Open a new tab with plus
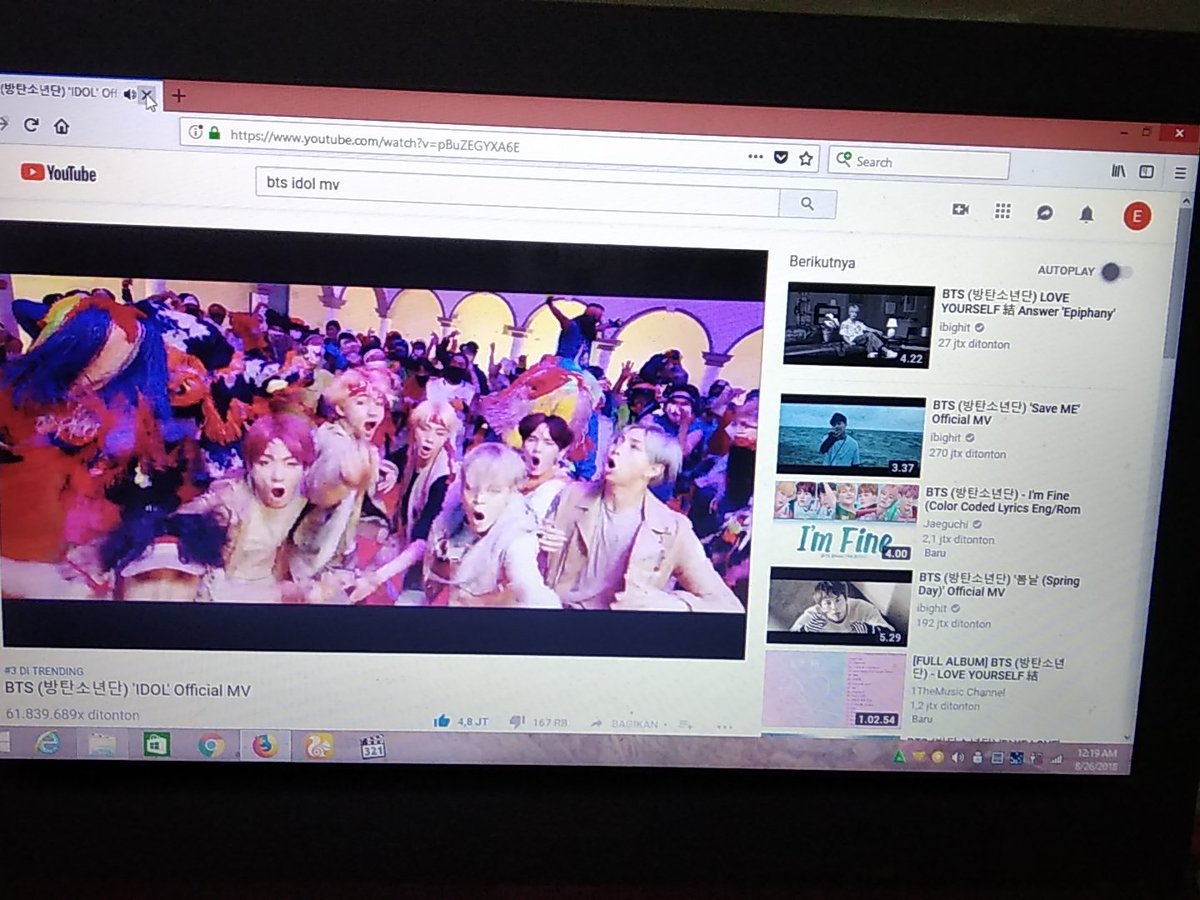 point(179,96)
